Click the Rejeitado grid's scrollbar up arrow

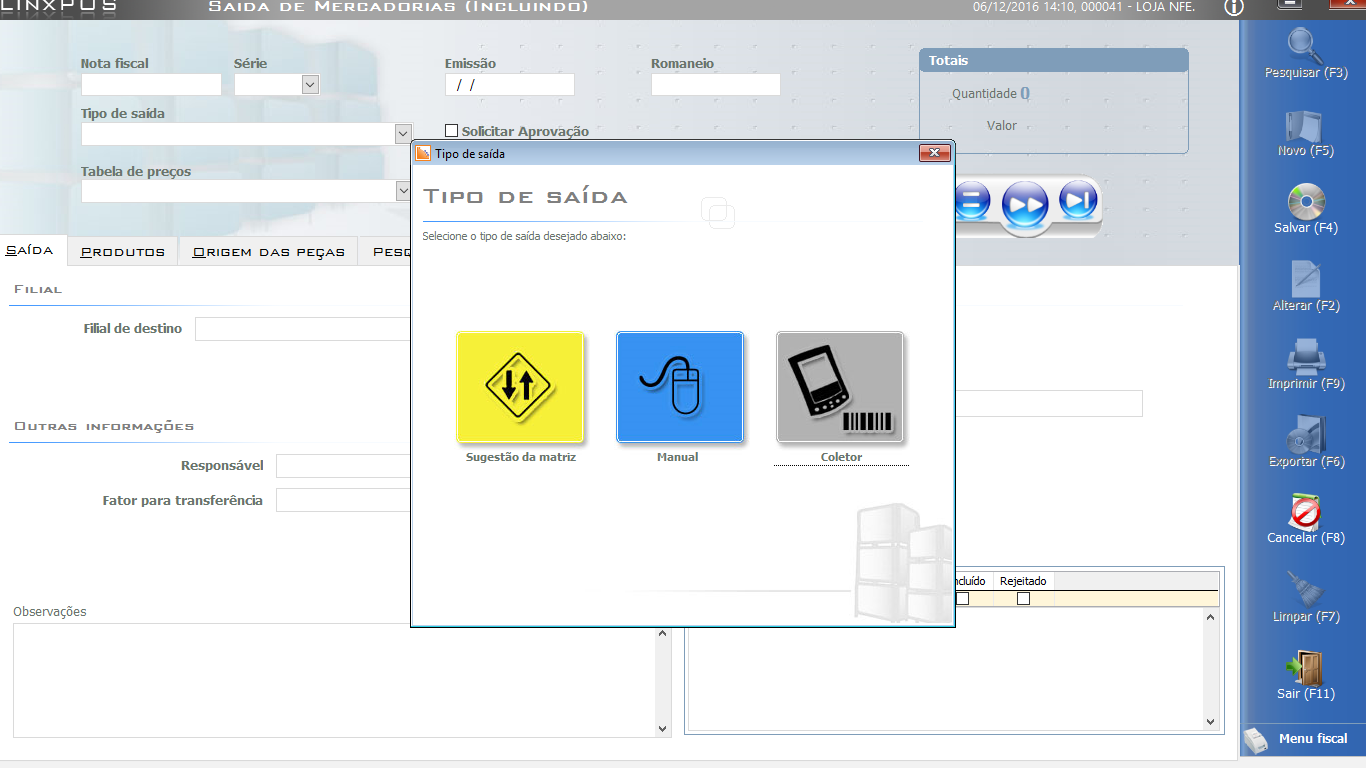1211,618
